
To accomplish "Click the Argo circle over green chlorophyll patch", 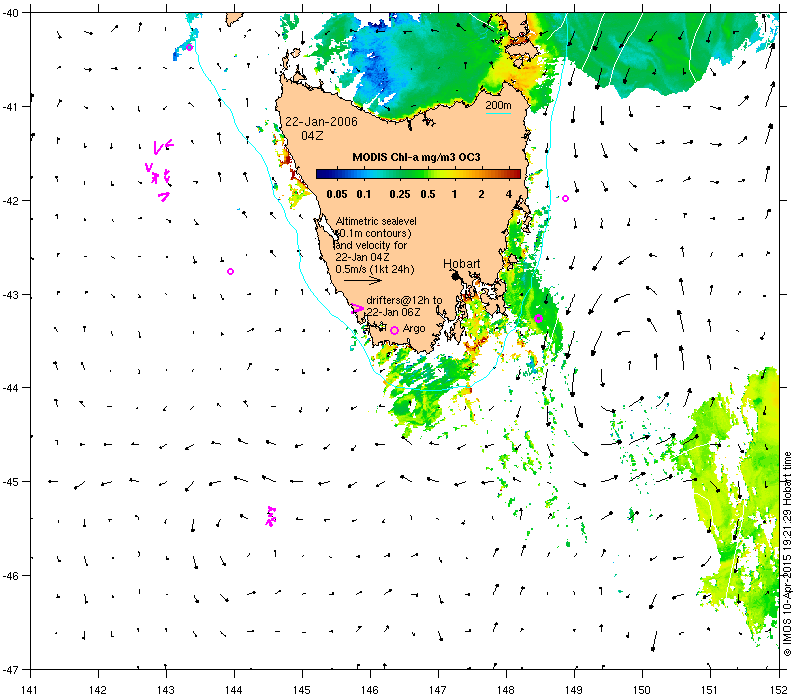I will (538, 318).
